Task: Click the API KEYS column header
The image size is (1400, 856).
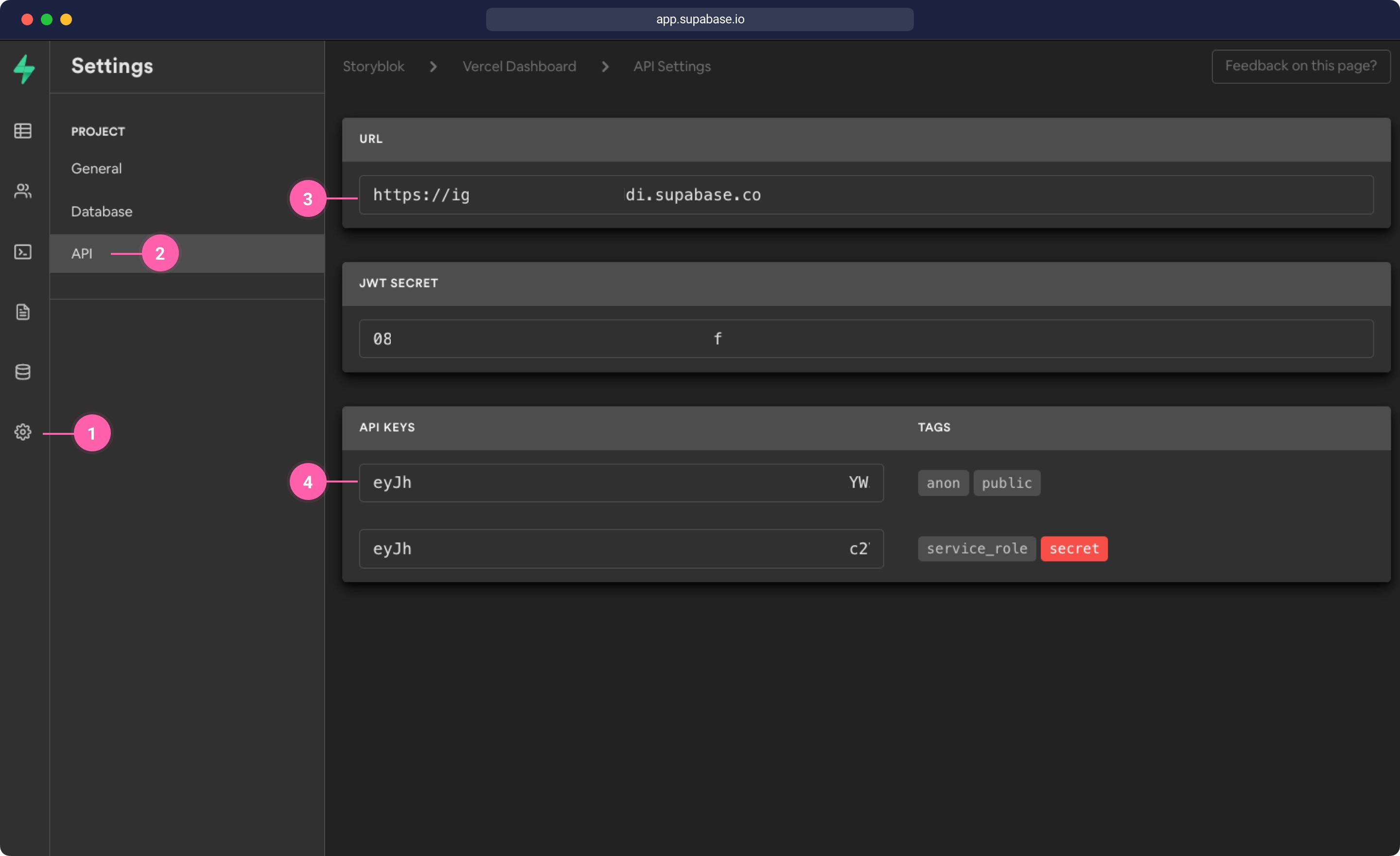Action: 387,428
